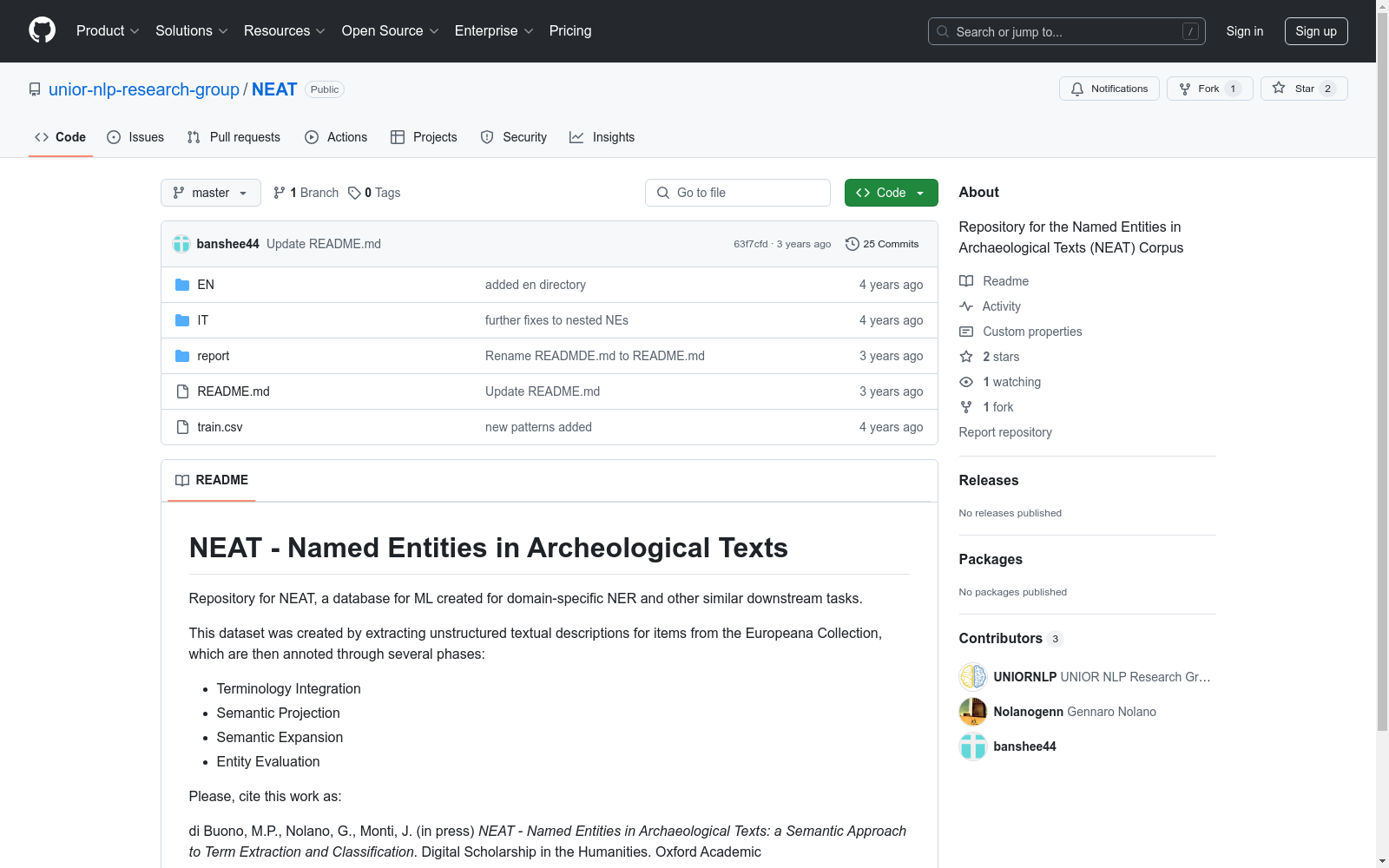Expand the Enterprise menu
This screenshot has height=868, width=1389.
click(x=494, y=31)
